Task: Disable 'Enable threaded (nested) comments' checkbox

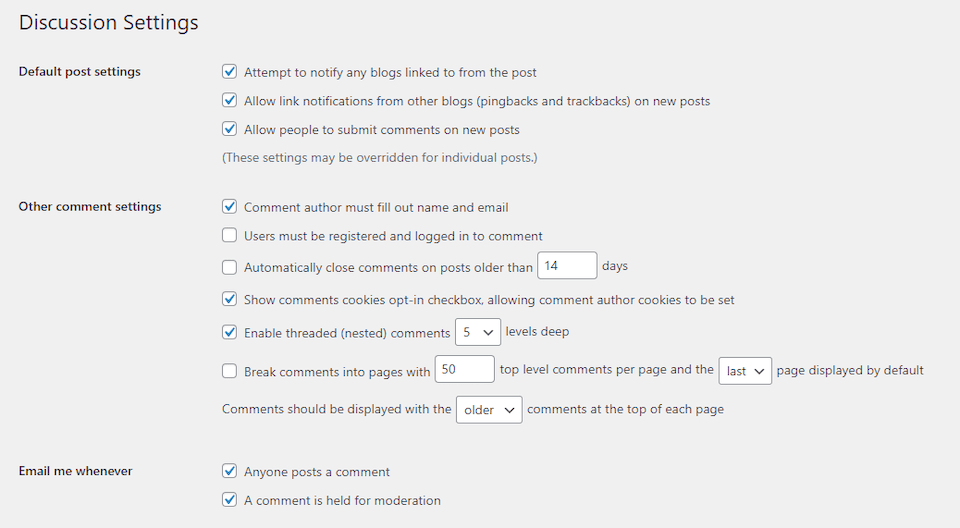Action: click(x=229, y=332)
